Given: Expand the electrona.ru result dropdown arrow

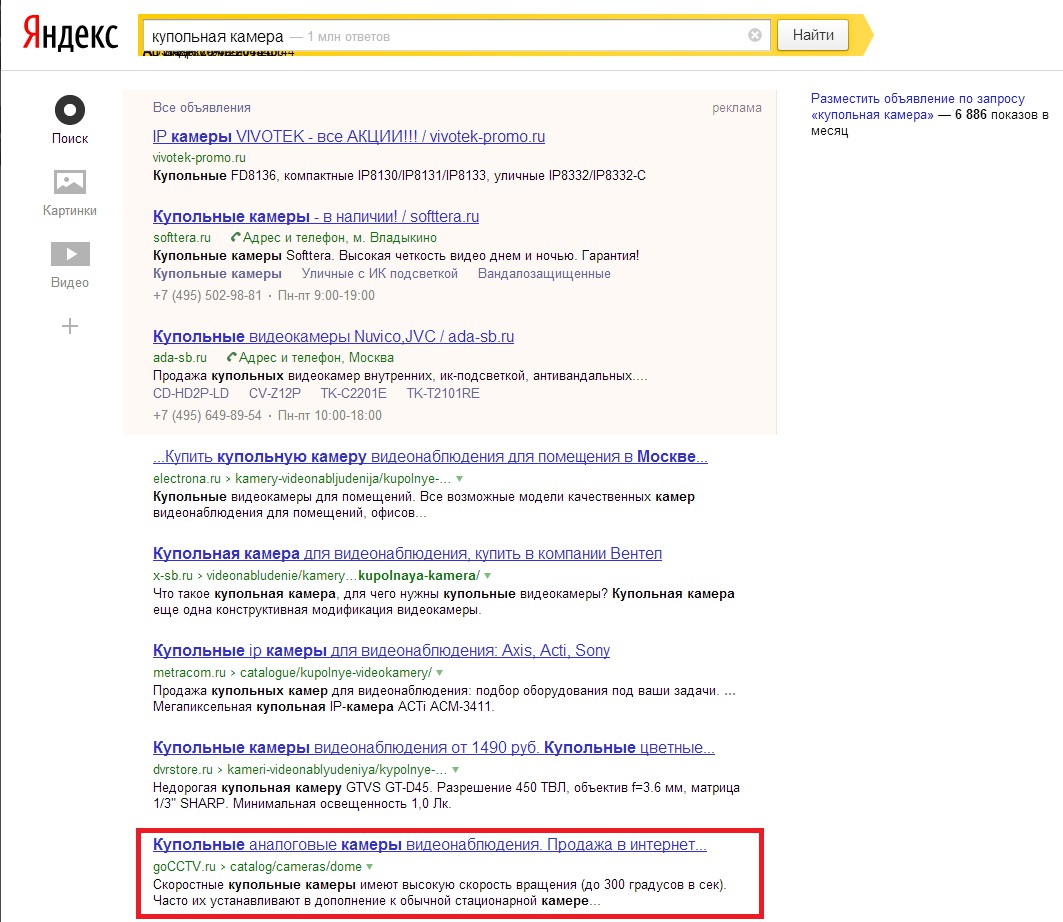Looking at the screenshot, I should pyautogui.click(x=459, y=479).
